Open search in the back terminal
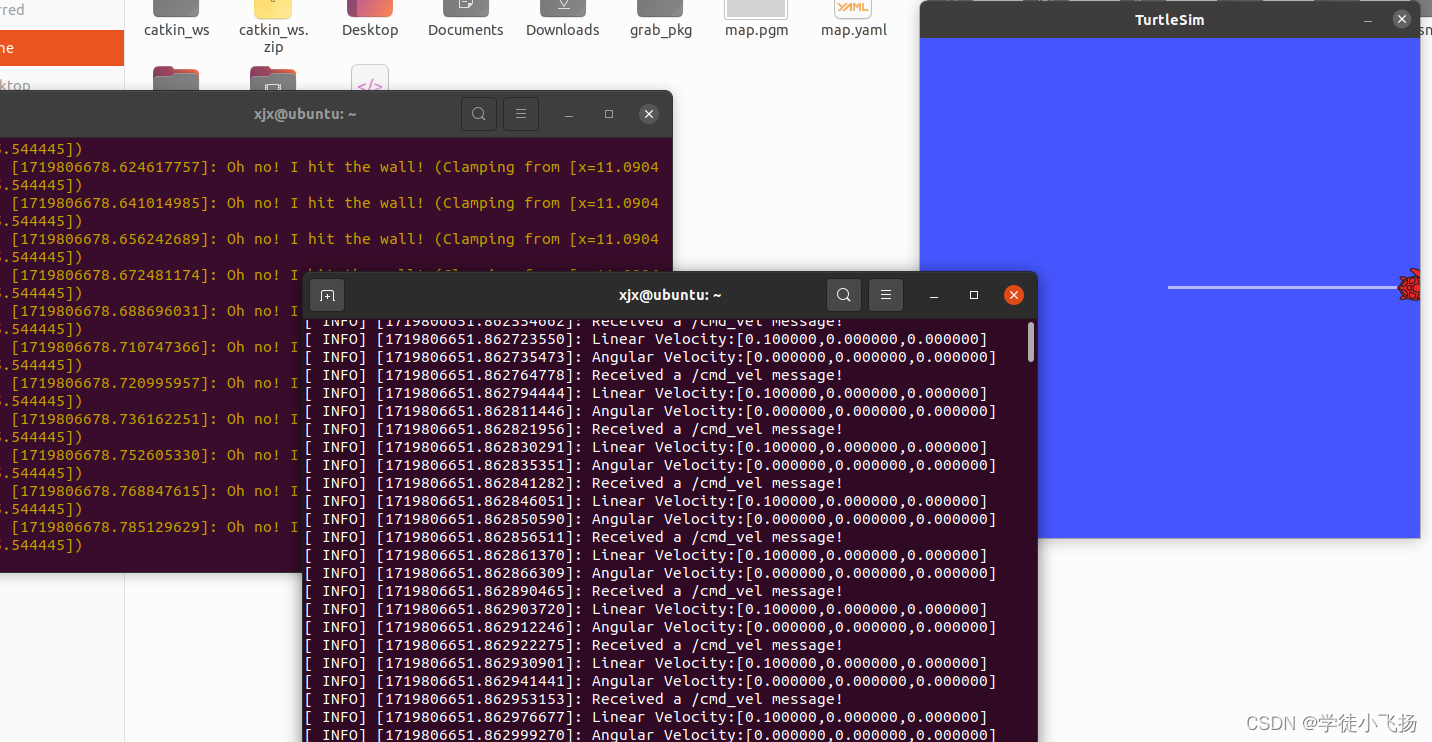 tap(478, 113)
